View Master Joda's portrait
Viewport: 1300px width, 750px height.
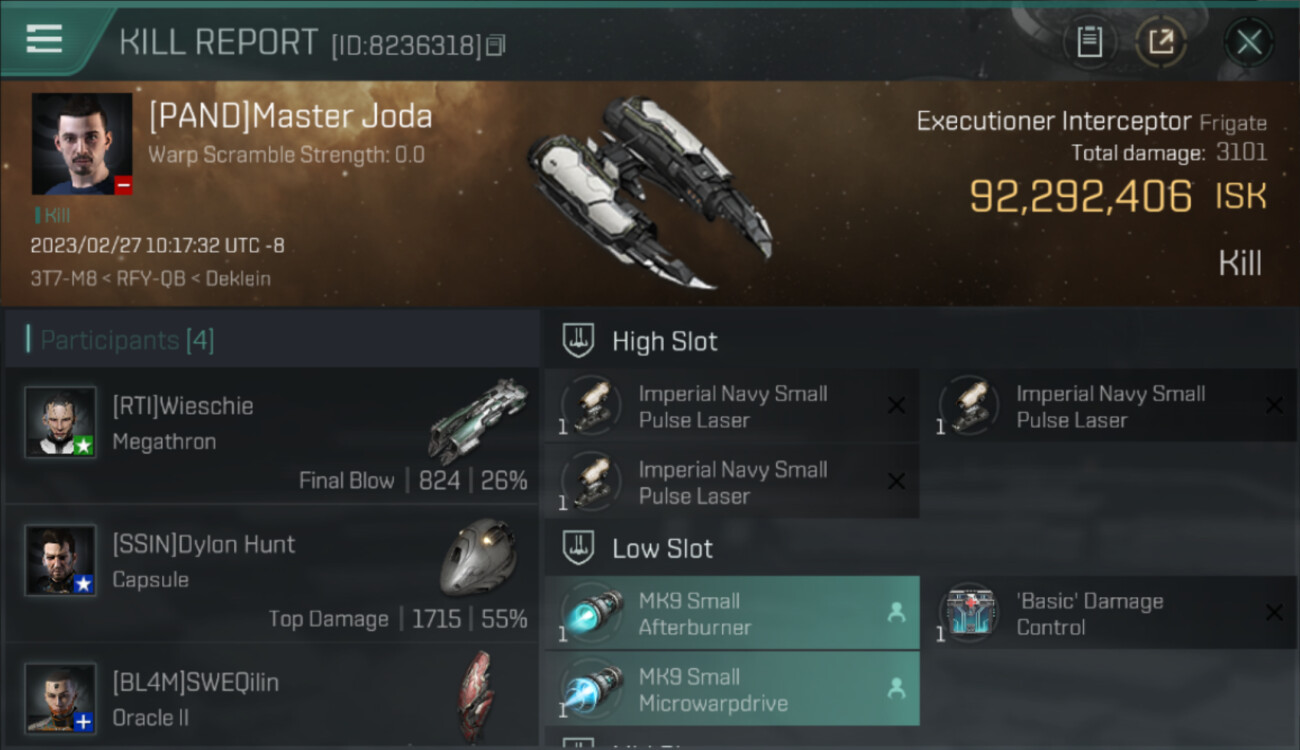click(82, 144)
